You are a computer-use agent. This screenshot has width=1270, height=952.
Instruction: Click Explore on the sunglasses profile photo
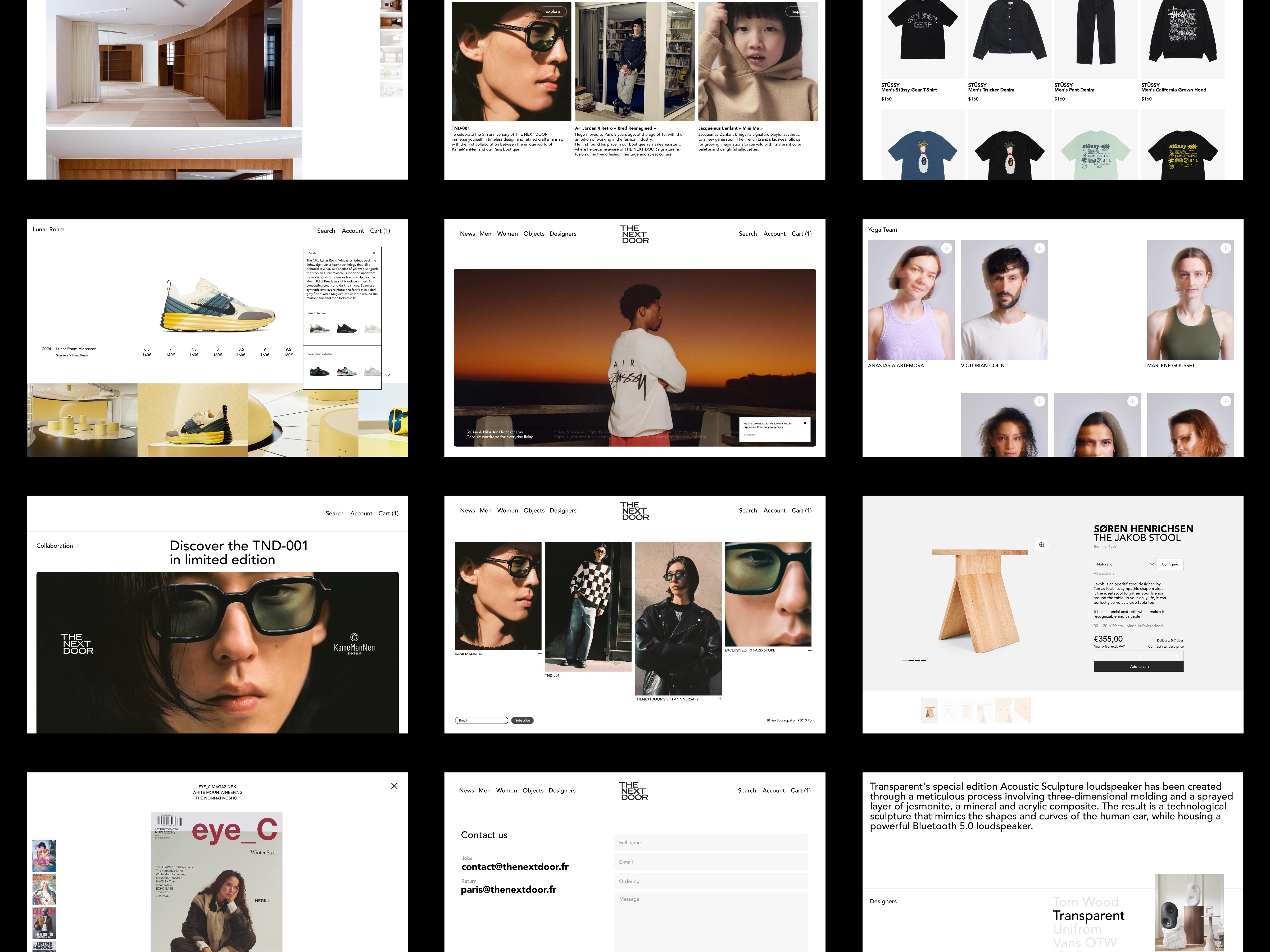tap(553, 11)
